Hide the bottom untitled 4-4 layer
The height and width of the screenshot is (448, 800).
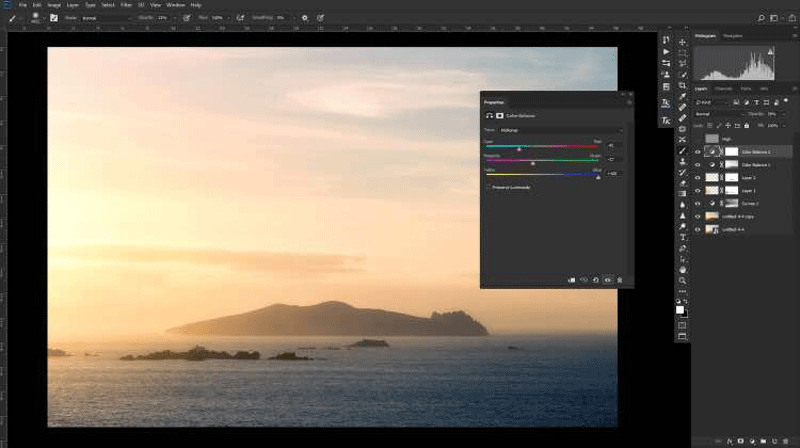click(x=697, y=229)
